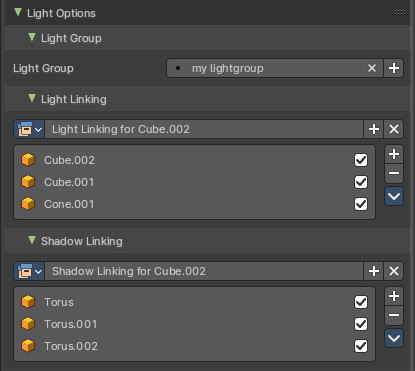Click the Cone.001 object icon
The width and height of the screenshot is (415, 371).
point(28,204)
